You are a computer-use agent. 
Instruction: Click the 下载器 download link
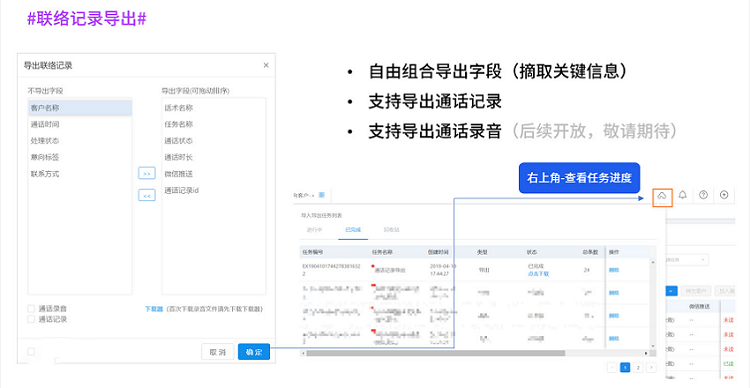click(154, 309)
